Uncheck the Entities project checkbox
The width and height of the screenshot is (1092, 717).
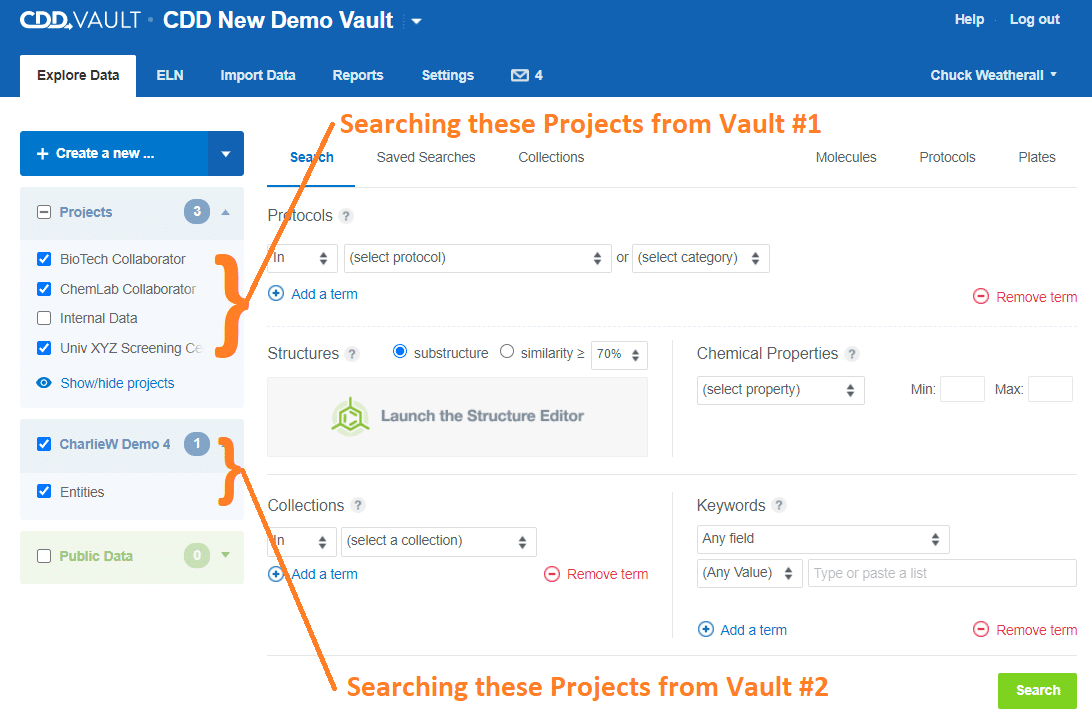[44, 491]
